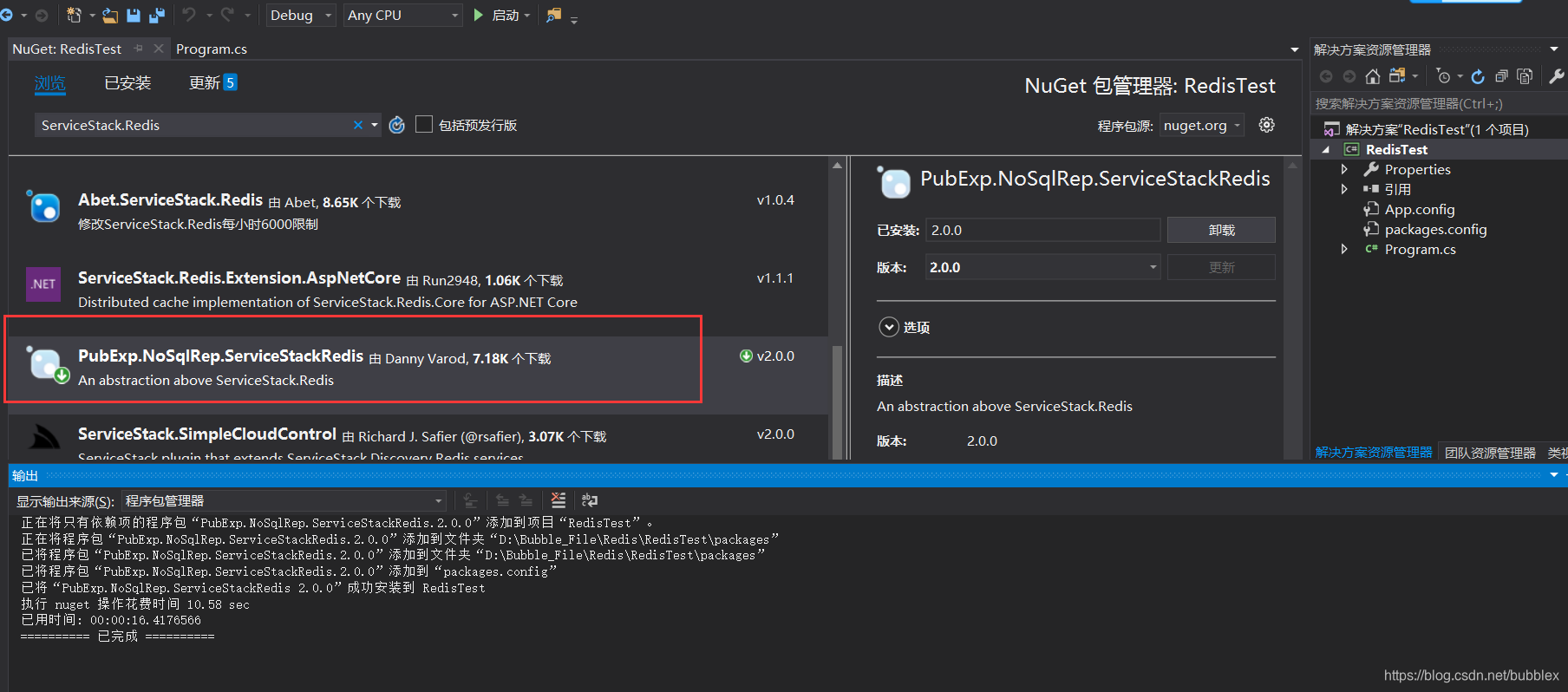
Task: Open the search box history dropdown arrow
Action: [x=375, y=125]
